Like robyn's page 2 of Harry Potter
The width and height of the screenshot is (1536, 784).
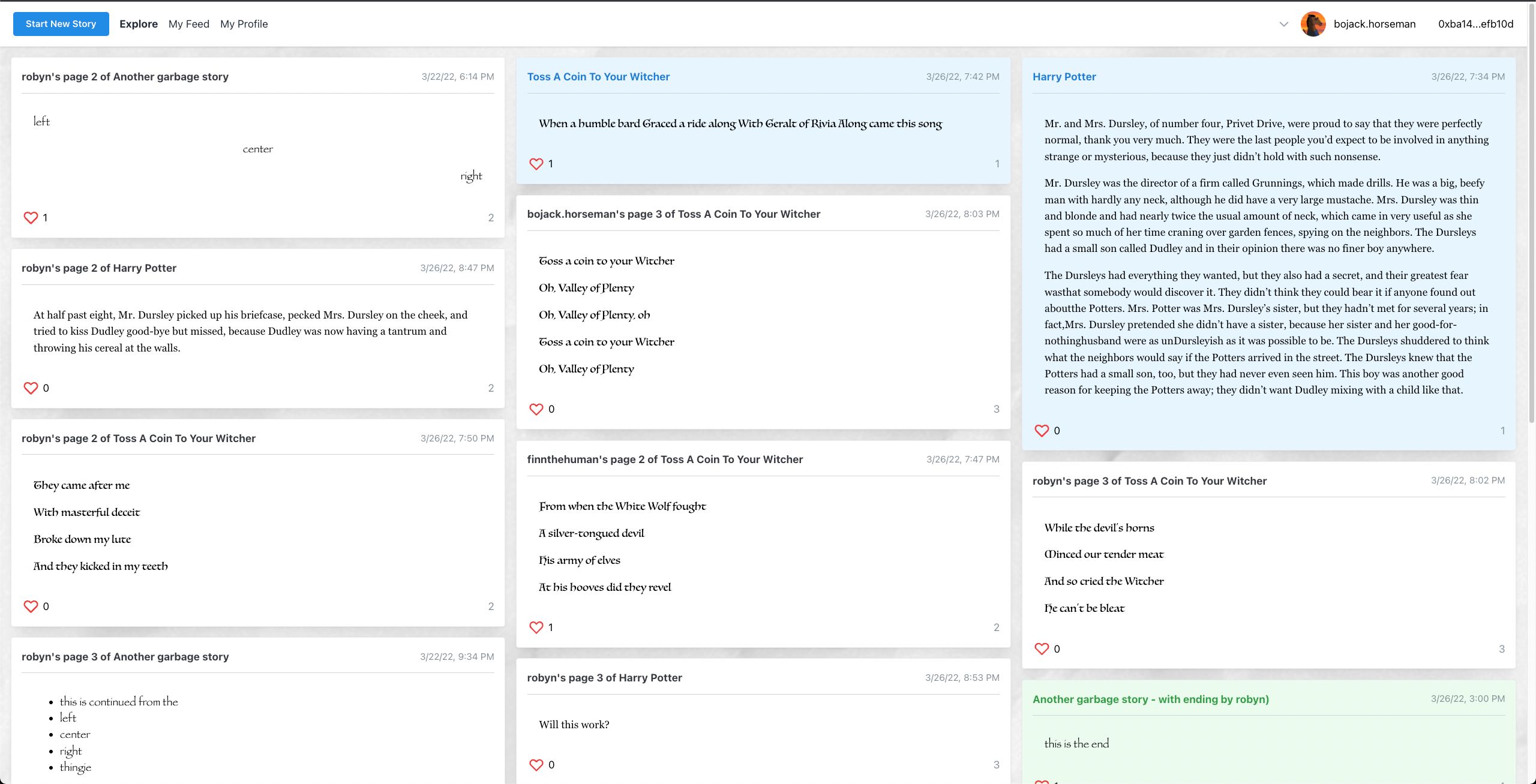[31, 388]
